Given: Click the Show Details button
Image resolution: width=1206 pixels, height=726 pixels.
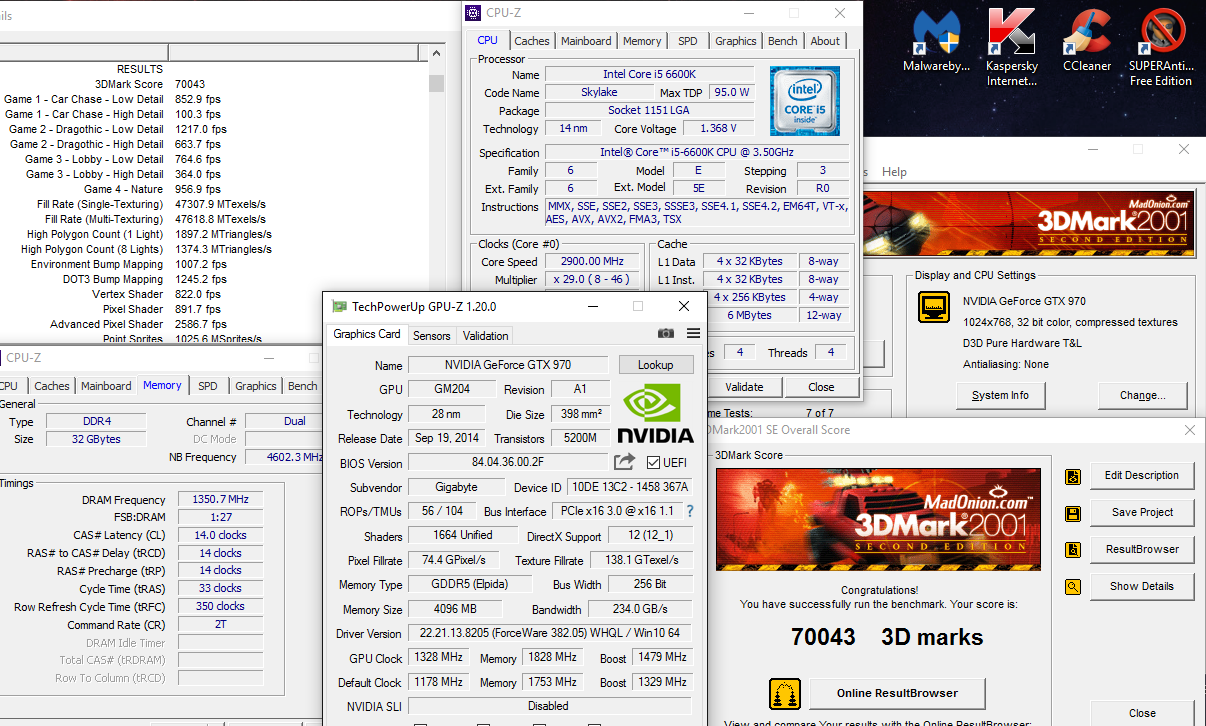Looking at the screenshot, I should (x=1142, y=587).
